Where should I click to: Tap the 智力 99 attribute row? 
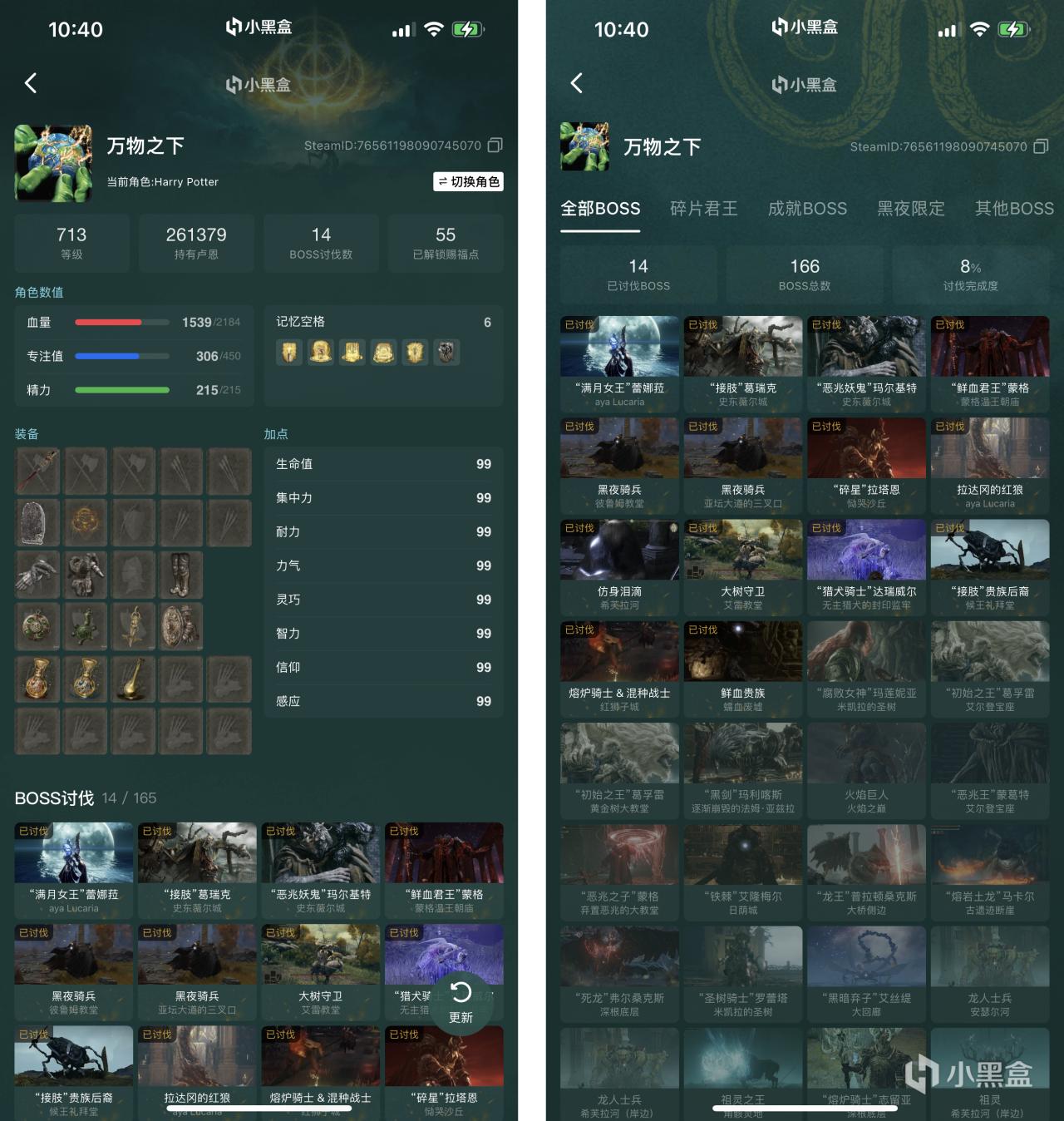(x=383, y=634)
